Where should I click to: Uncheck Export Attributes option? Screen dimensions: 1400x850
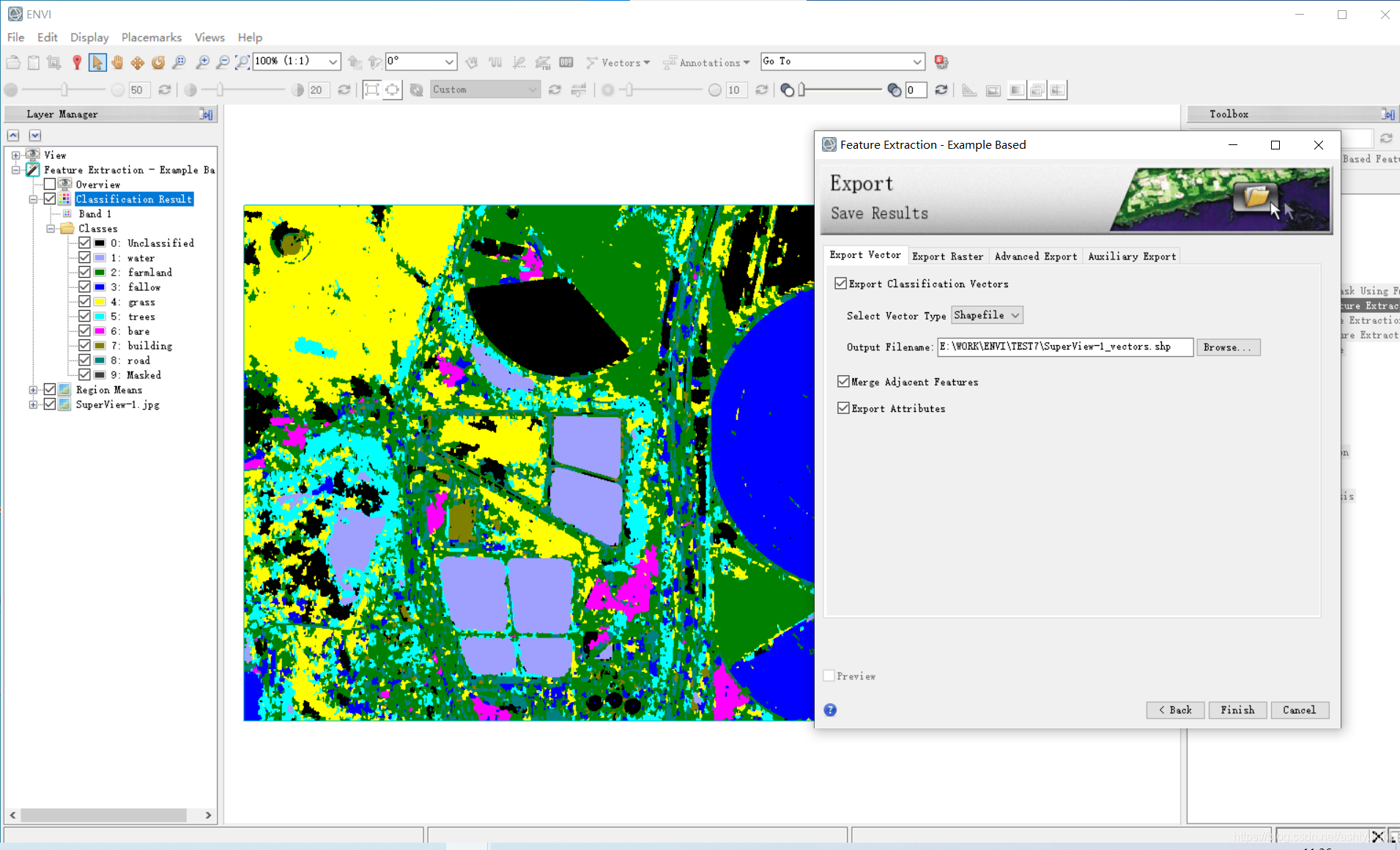coord(844,408)
